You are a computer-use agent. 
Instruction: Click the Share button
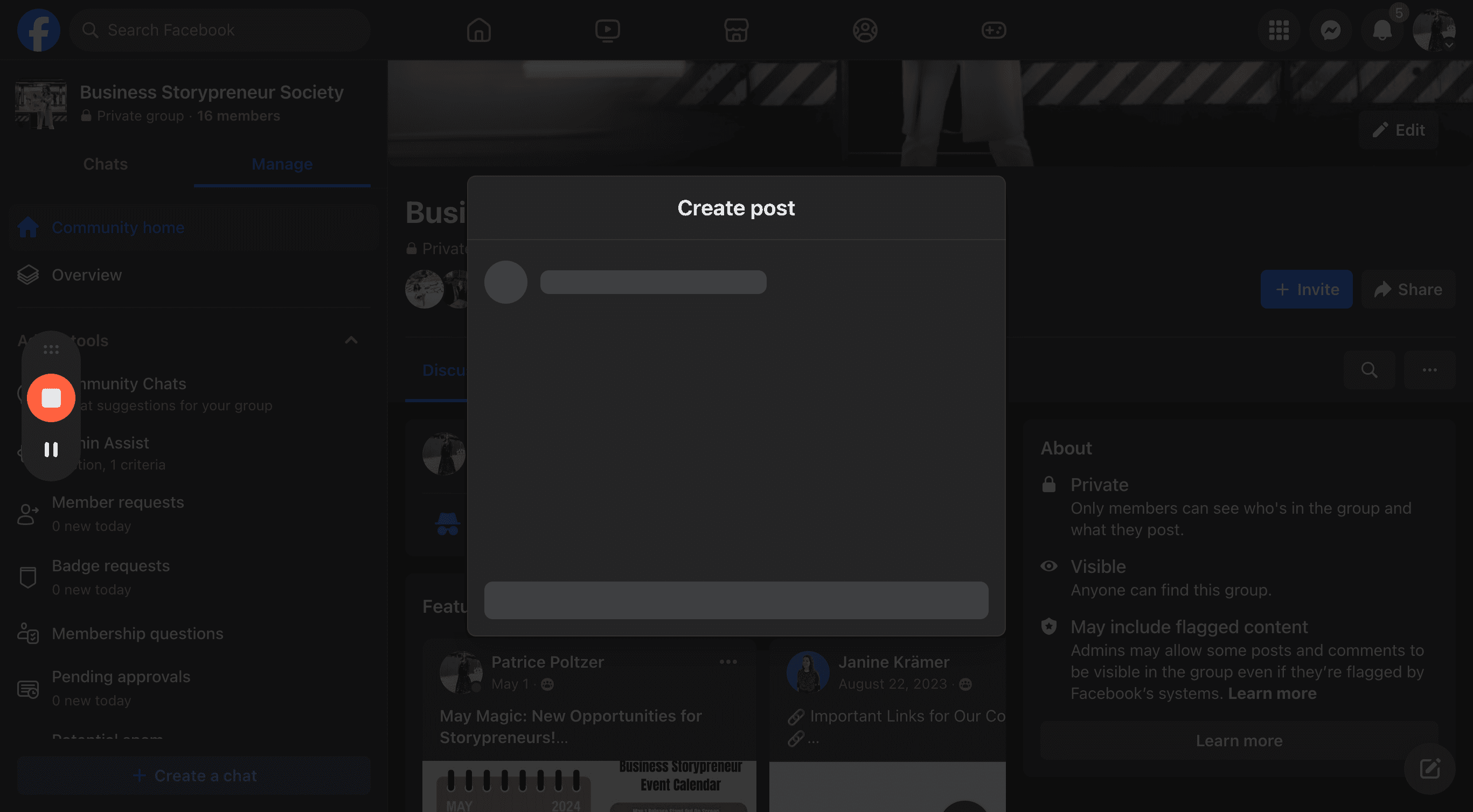(x=1408, y=289)
